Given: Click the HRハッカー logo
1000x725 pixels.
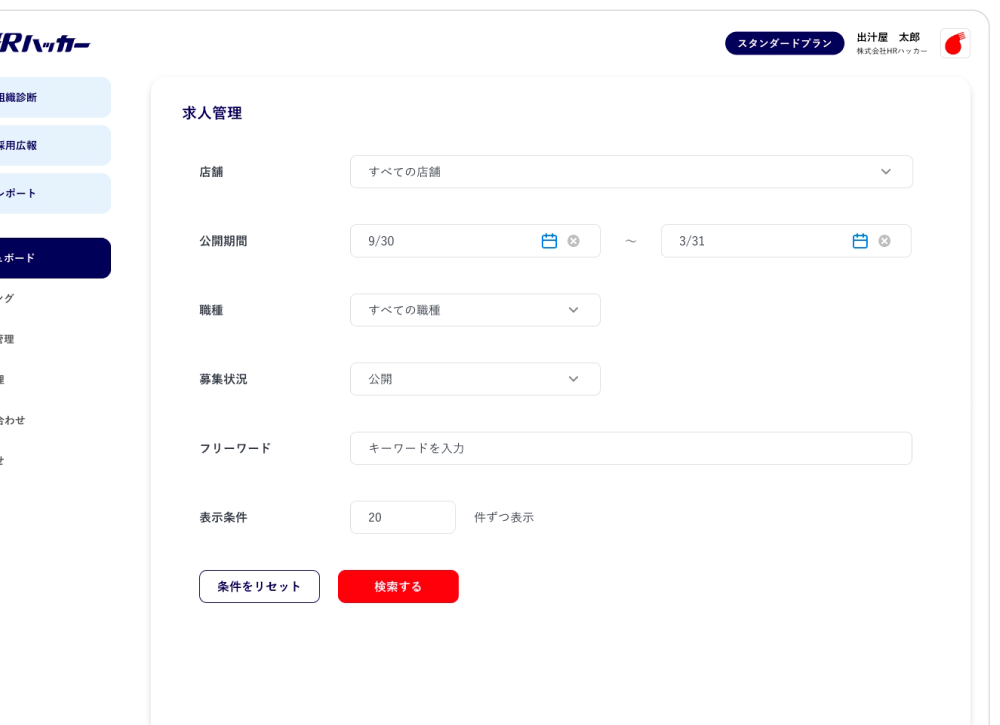Looking at the screenshot, I should pyautogui.click(x=45, y=44).
